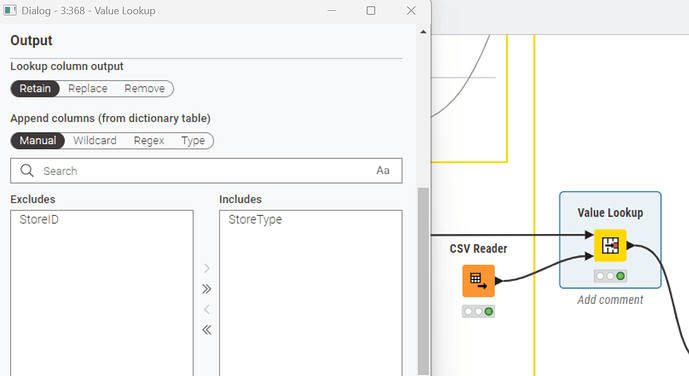Image resolution: width=689 pixels, height=376 pixels.
Task: Toggle case sensitivity with Aa icon
Action: pyautogui.click(x=383, y=170)
